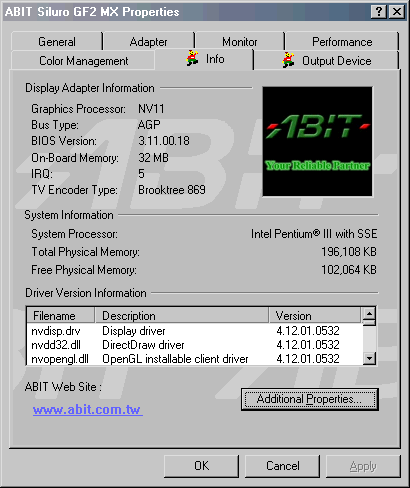Close the properties dialog with X
410x488 pixels.
[x=397, y=12]
